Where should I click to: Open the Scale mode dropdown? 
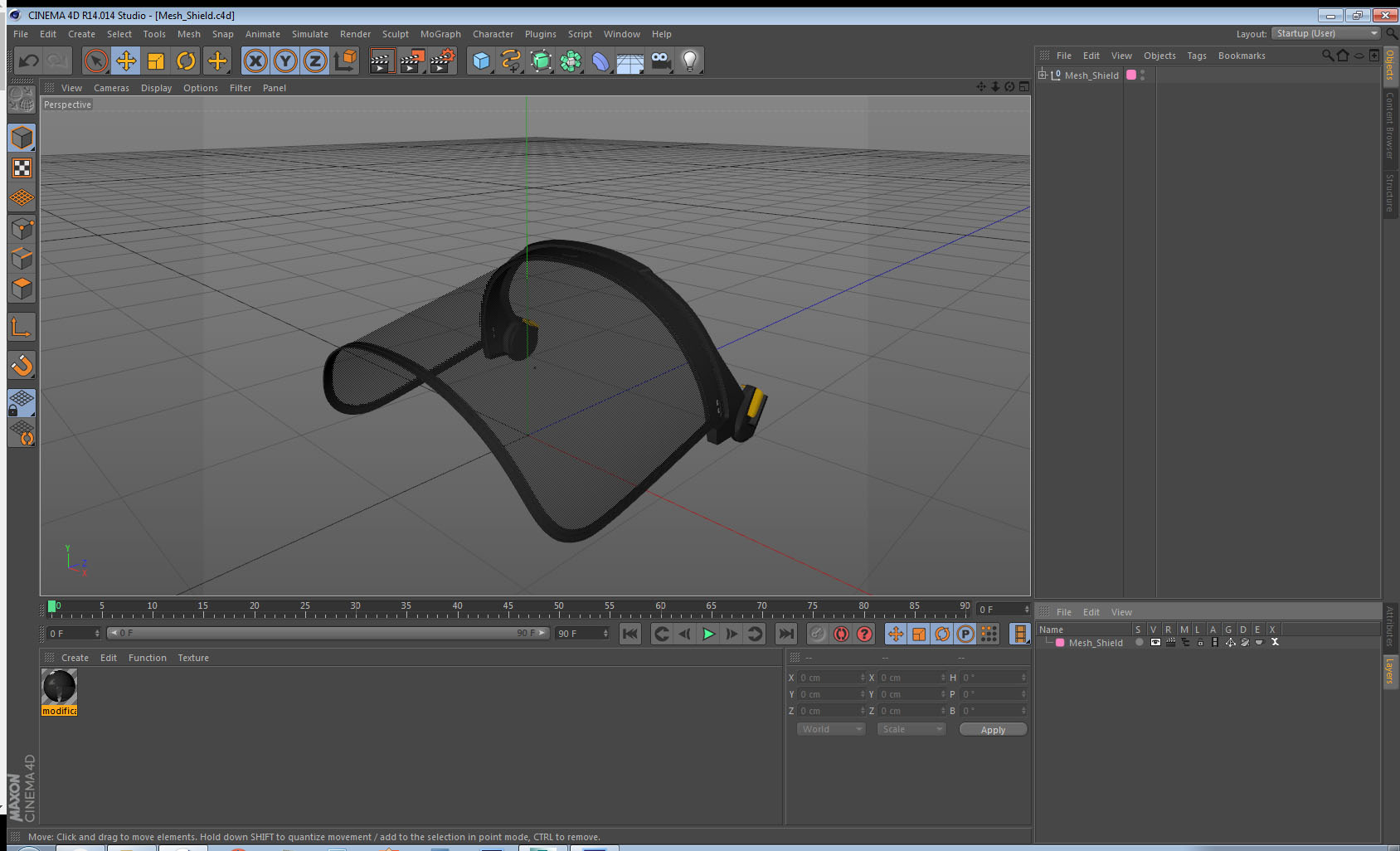(911, 729)
